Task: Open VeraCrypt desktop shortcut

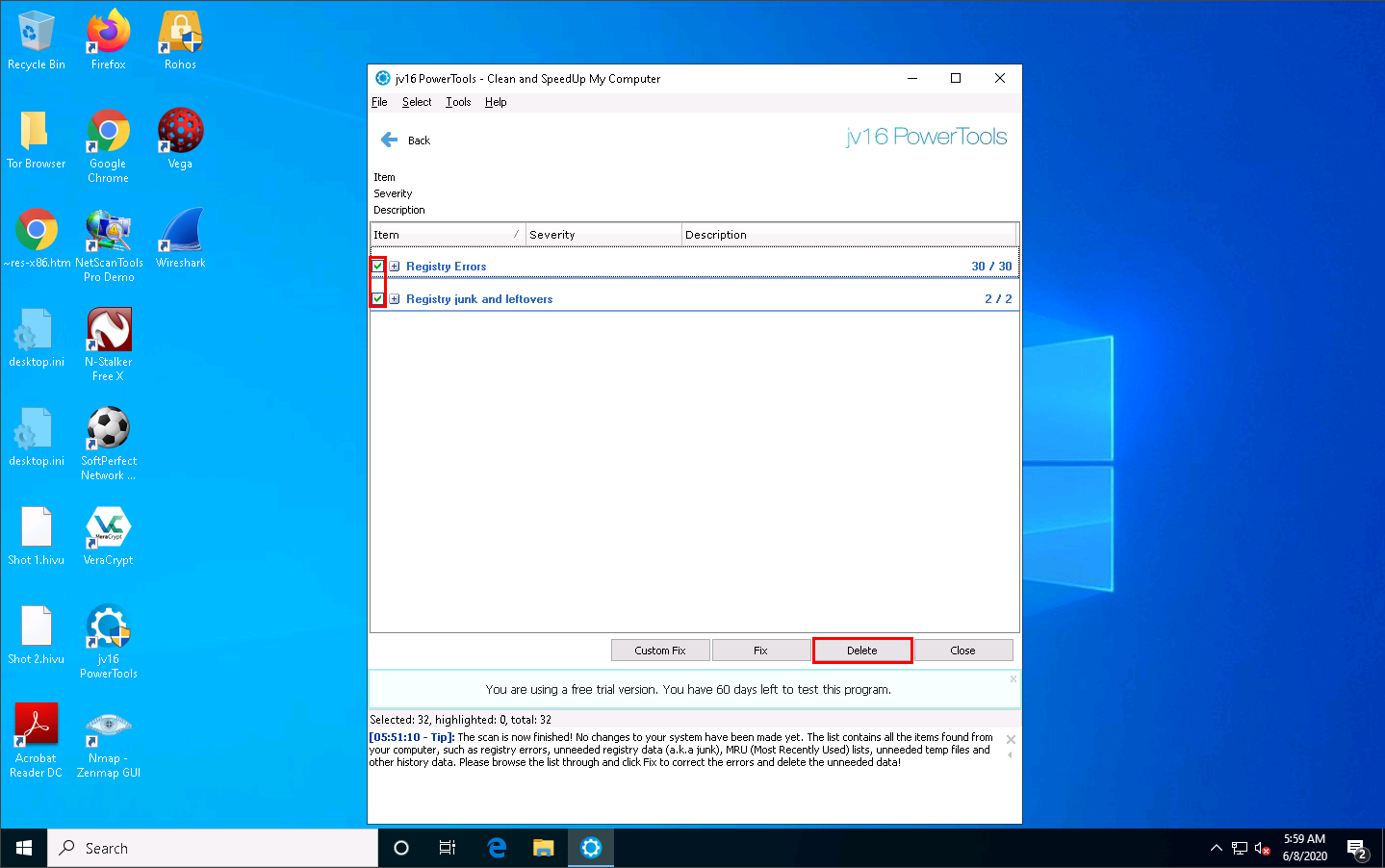Action: coord(109,536)
